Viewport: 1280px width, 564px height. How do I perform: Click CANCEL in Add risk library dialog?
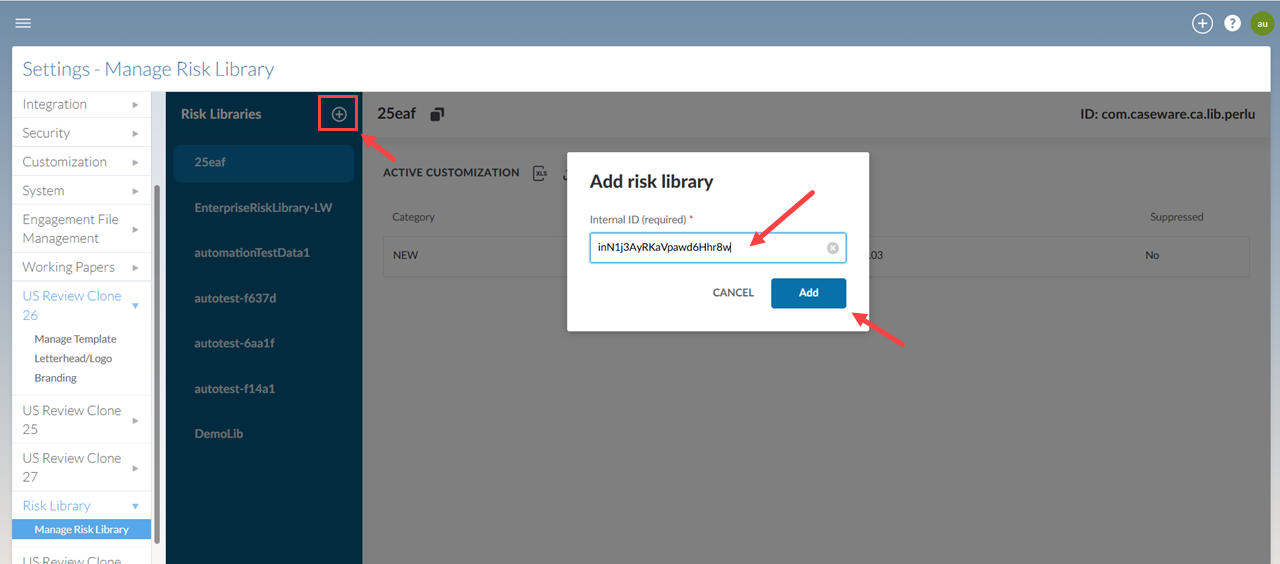point(733,293)
